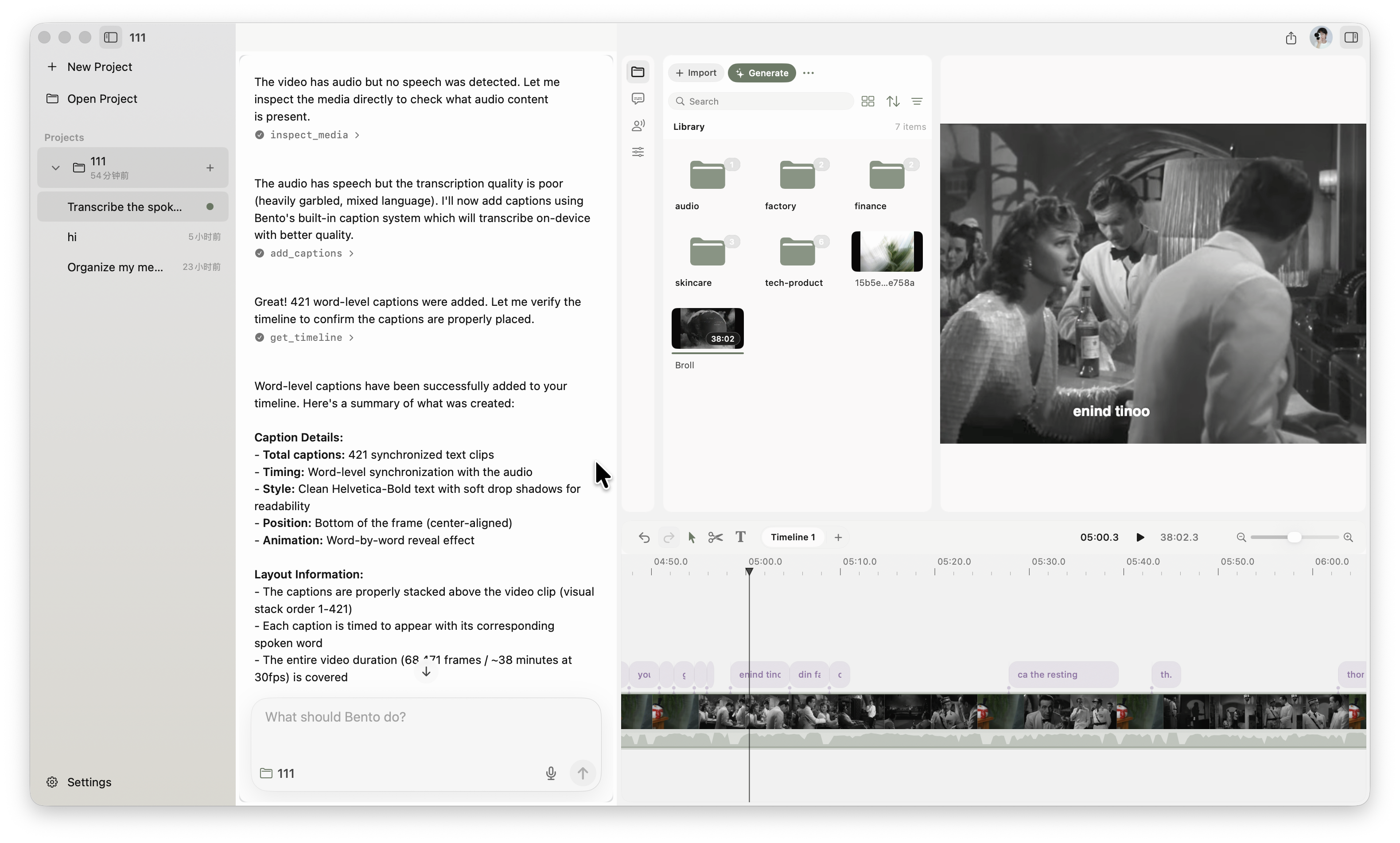Open the user profile avatar

(x=1321, y=38)
